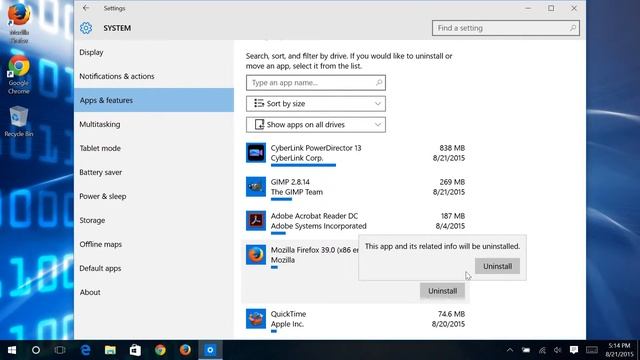Screen dimensions: 640x360
Task: Launch Google Chrome from the taskbar
Action: (160, 350)
